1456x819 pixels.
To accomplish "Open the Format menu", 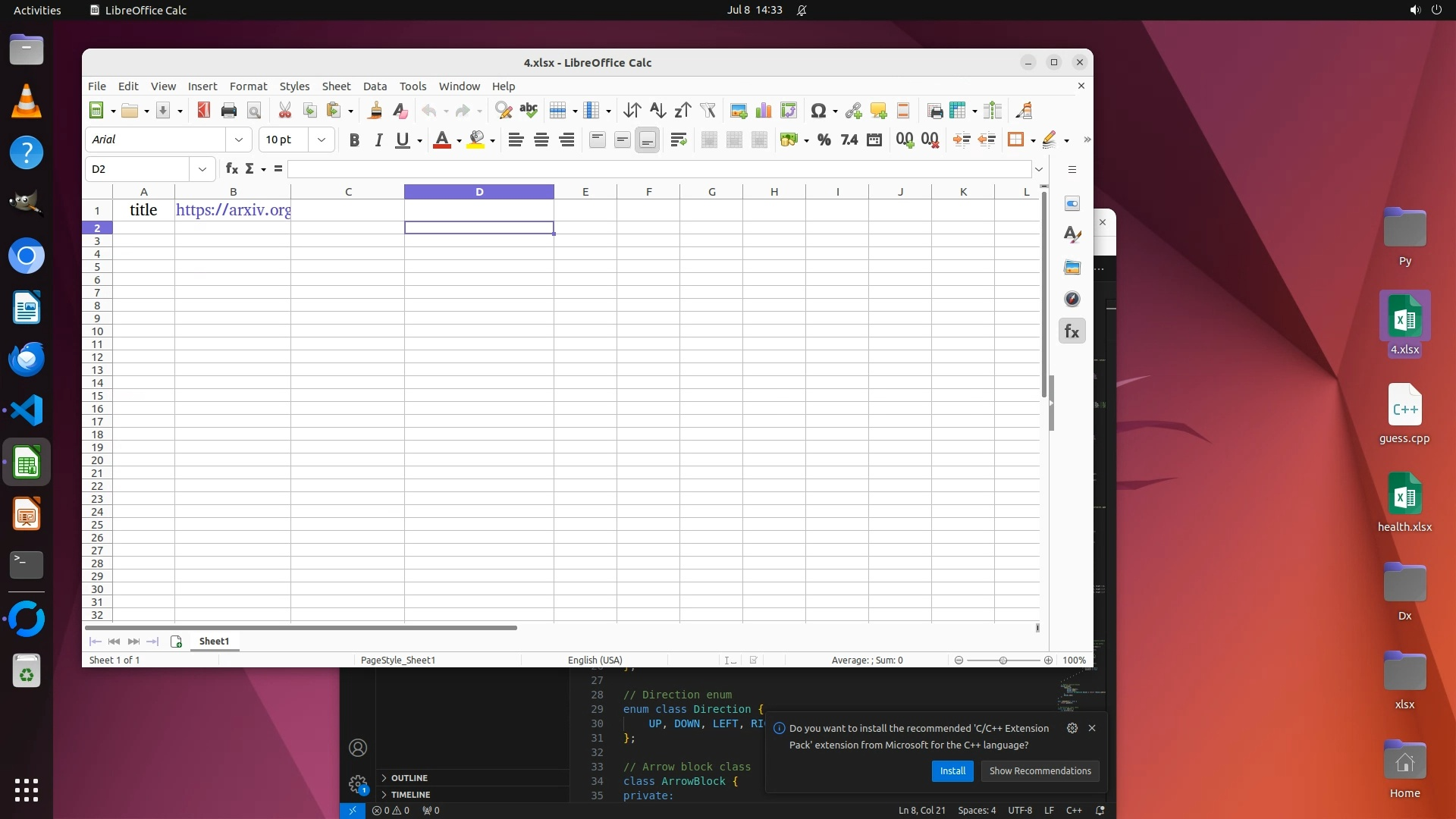I will point(248,86).
